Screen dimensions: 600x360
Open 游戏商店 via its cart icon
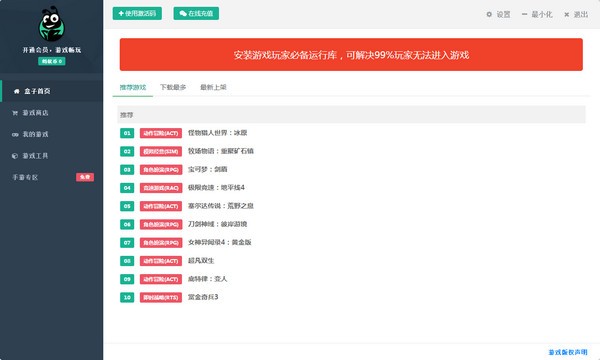[15, 113]
